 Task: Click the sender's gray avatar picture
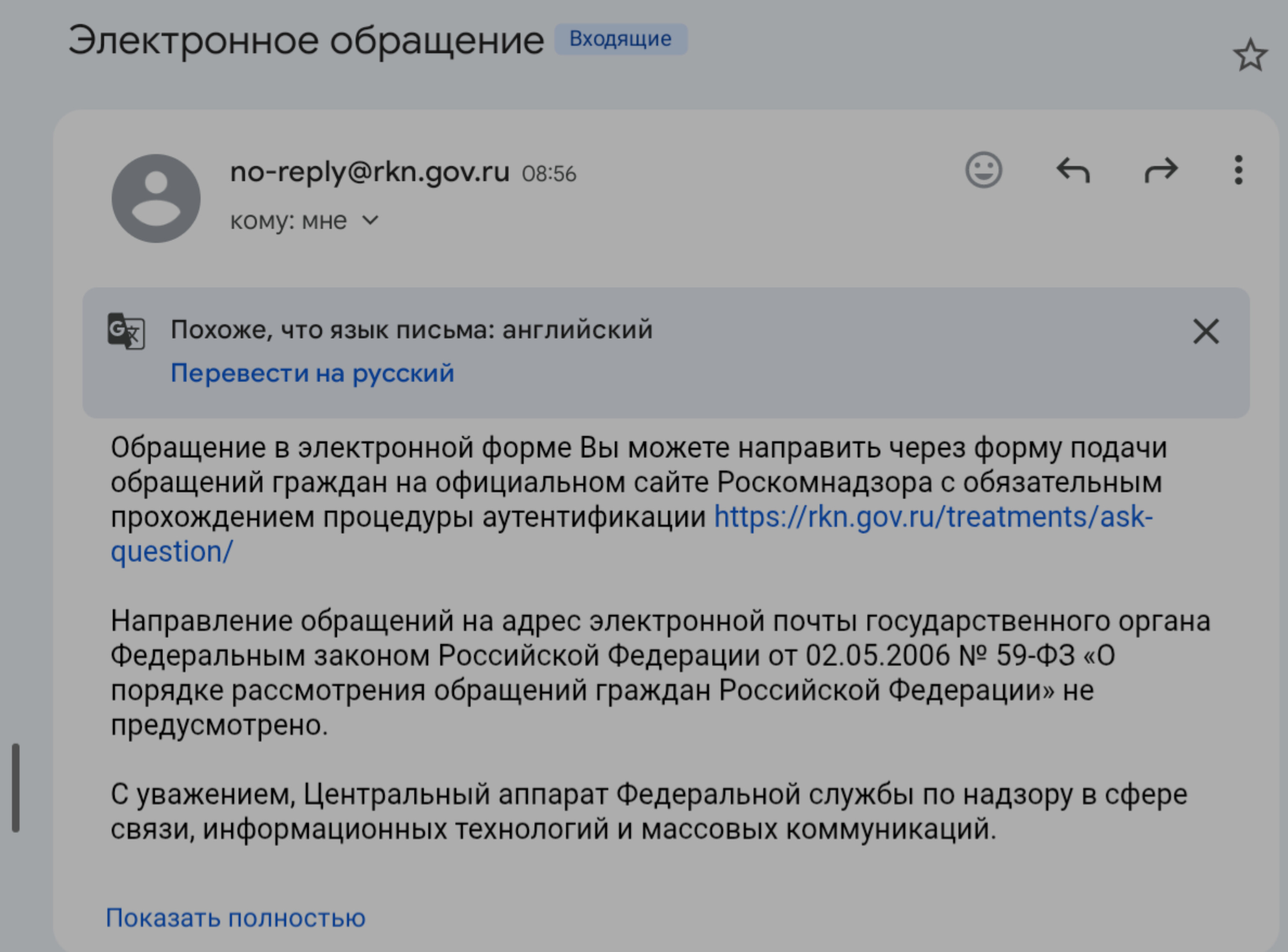coord(156,198)
